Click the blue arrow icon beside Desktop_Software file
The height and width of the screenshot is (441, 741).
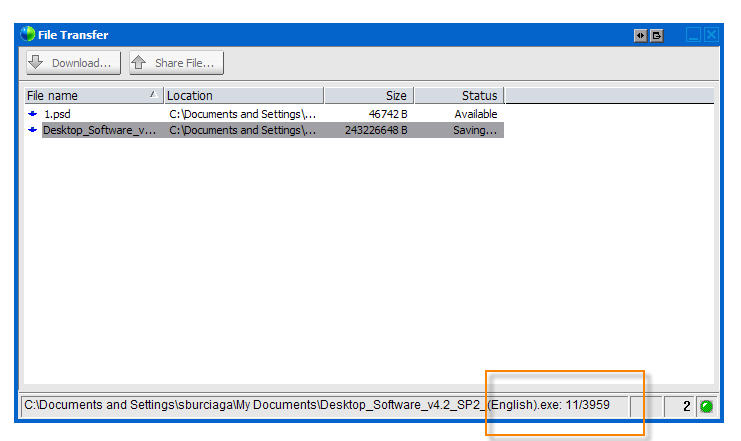coord(33,130)
